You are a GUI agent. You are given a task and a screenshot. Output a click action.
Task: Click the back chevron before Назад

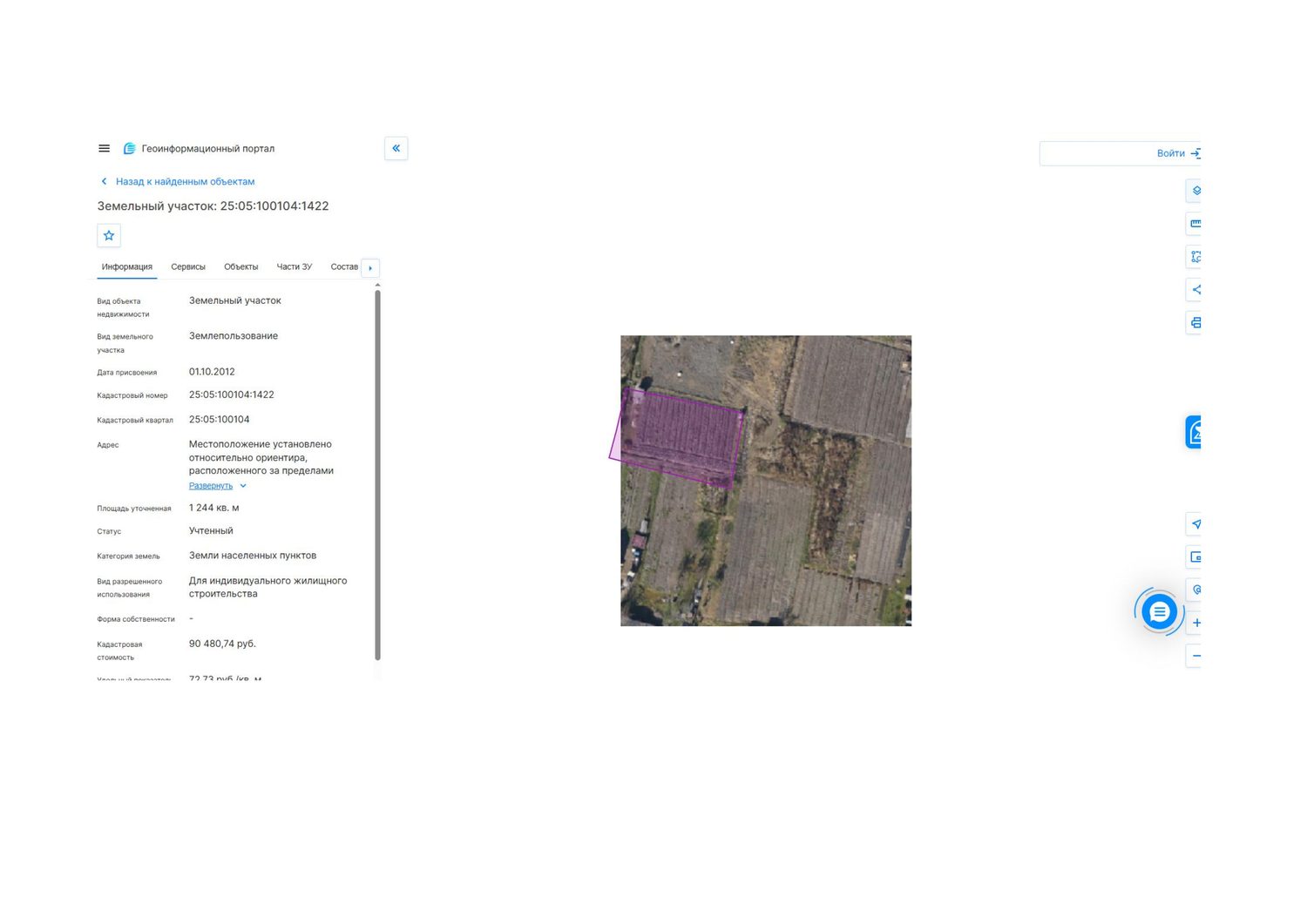105,182
